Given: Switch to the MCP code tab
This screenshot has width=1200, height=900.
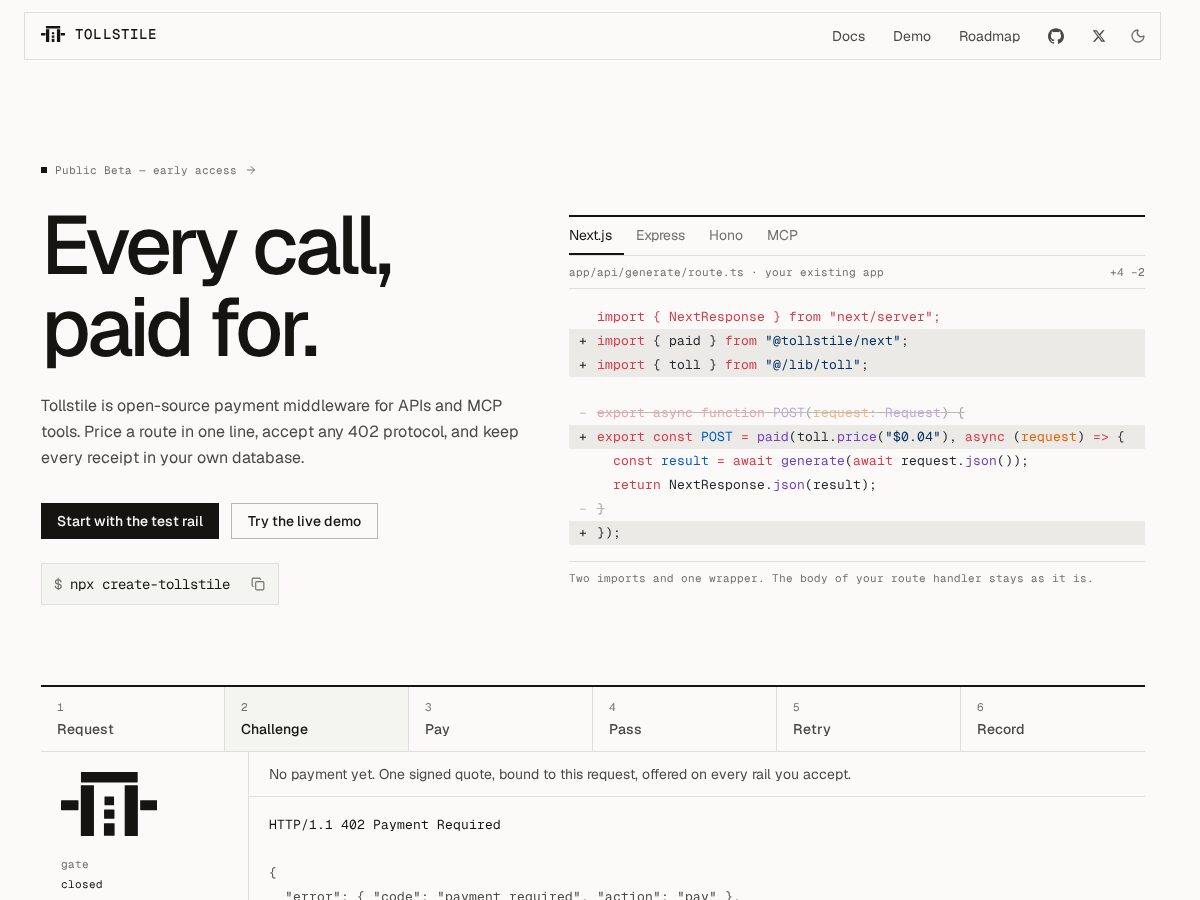Looking at the screenshot, I should click(x=782, y=235).
